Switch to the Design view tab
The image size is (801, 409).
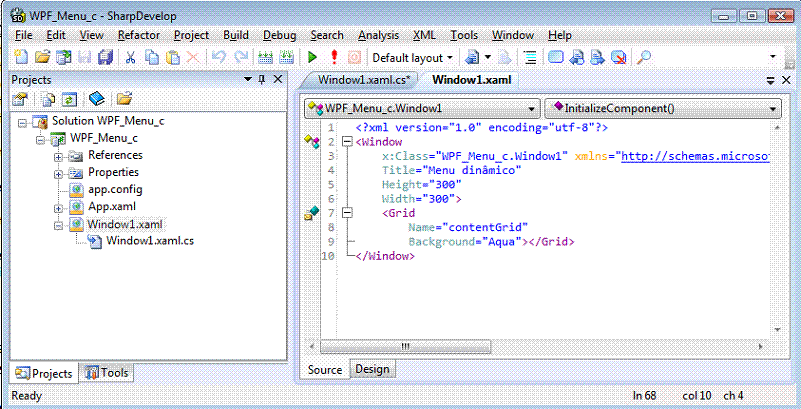coord(372,369)
